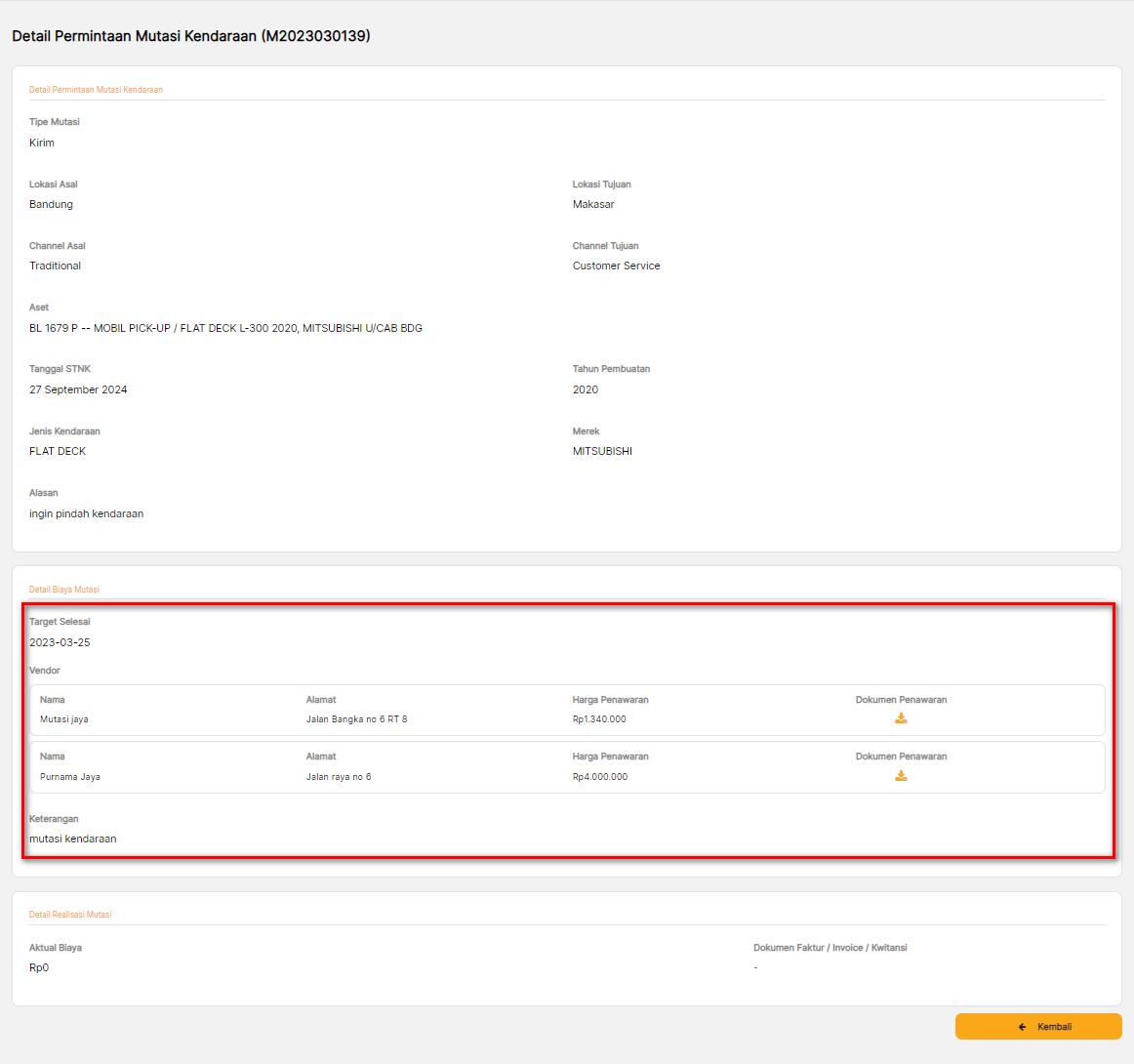Click the origin location Bandung
The width and height of the screenshot is (1134, 1064).
coord(51,204)
